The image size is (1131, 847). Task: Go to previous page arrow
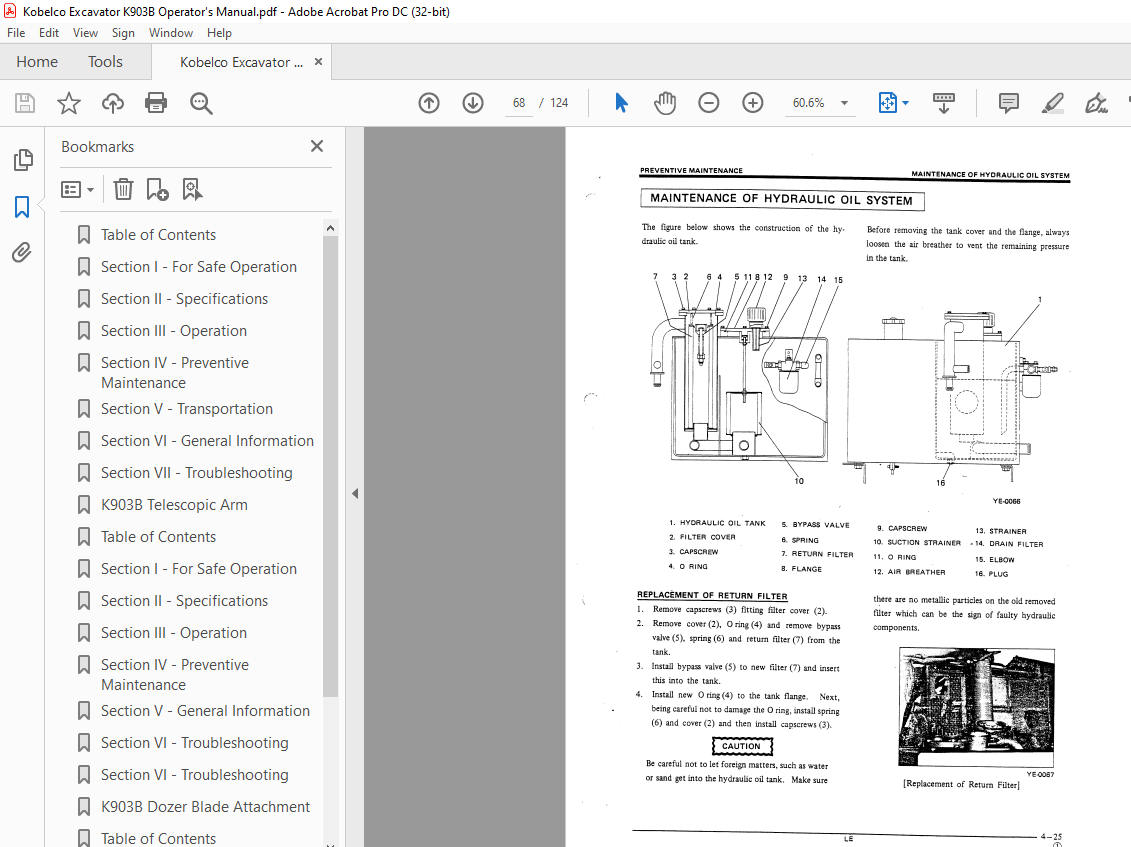pos(428,103)
